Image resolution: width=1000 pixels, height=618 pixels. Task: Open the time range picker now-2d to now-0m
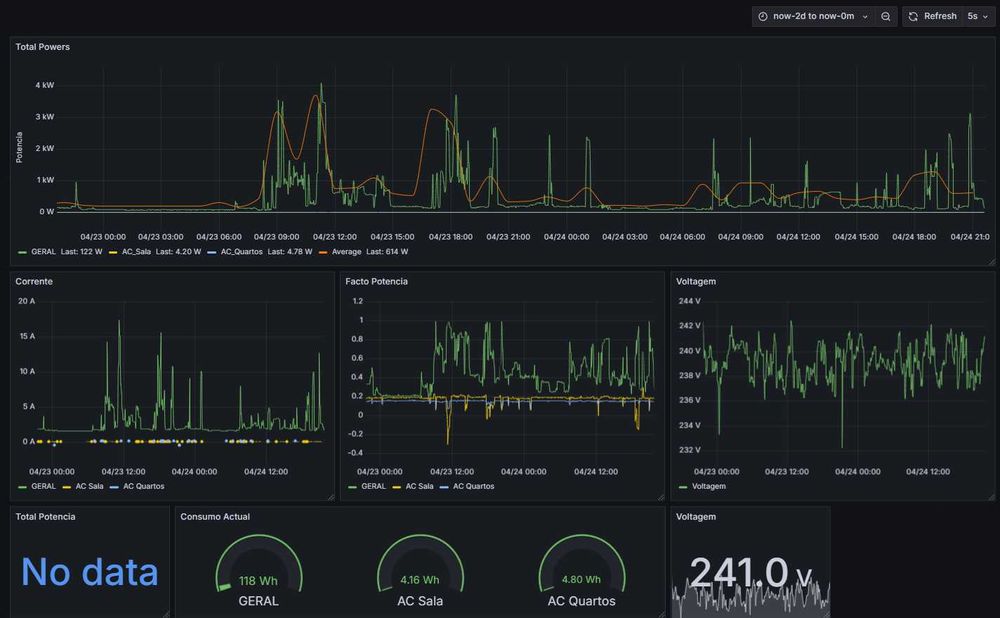tap(813, 16)
